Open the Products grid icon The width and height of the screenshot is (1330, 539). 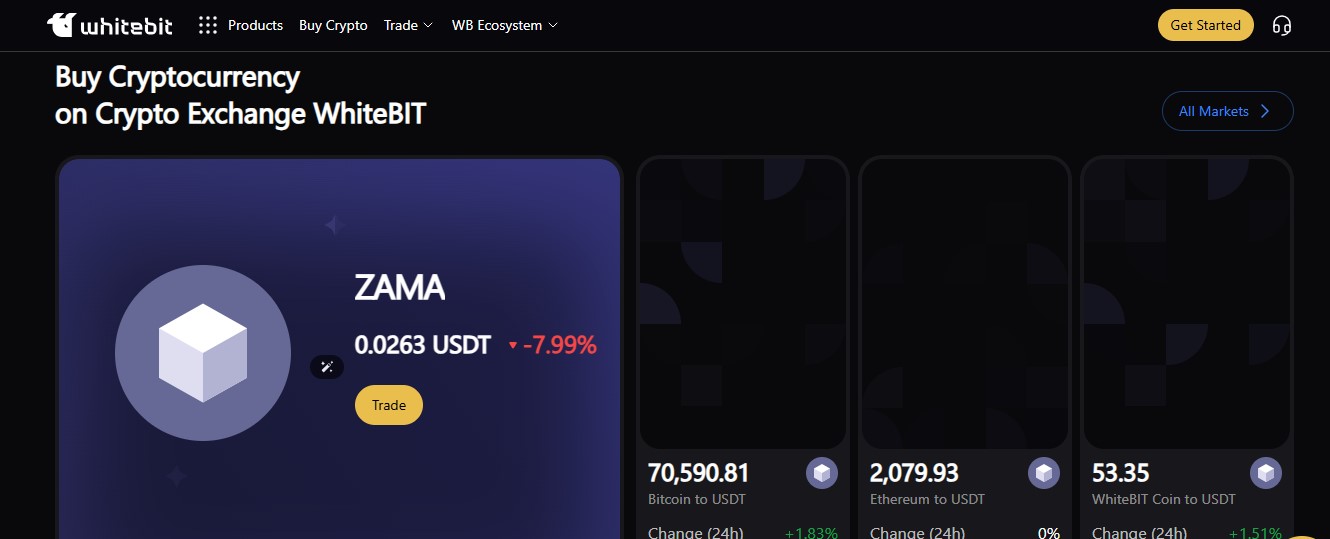coord(208,25)
